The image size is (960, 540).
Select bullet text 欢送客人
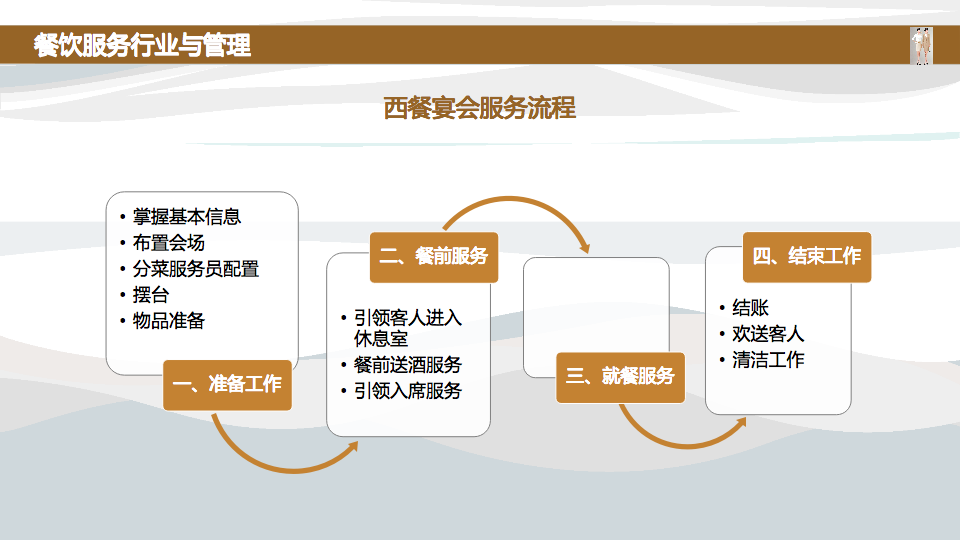[768, 334]
